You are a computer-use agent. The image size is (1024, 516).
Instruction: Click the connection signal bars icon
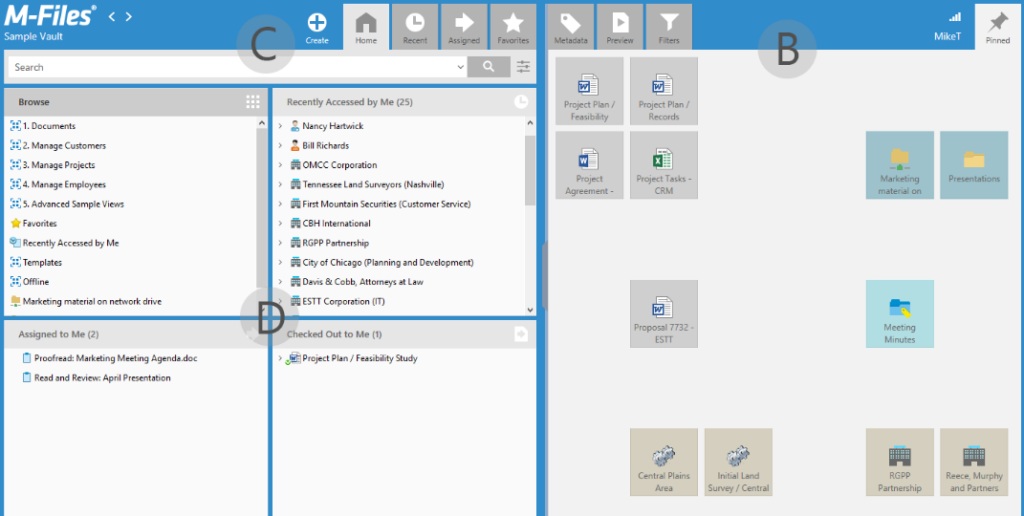pos(955,17)
